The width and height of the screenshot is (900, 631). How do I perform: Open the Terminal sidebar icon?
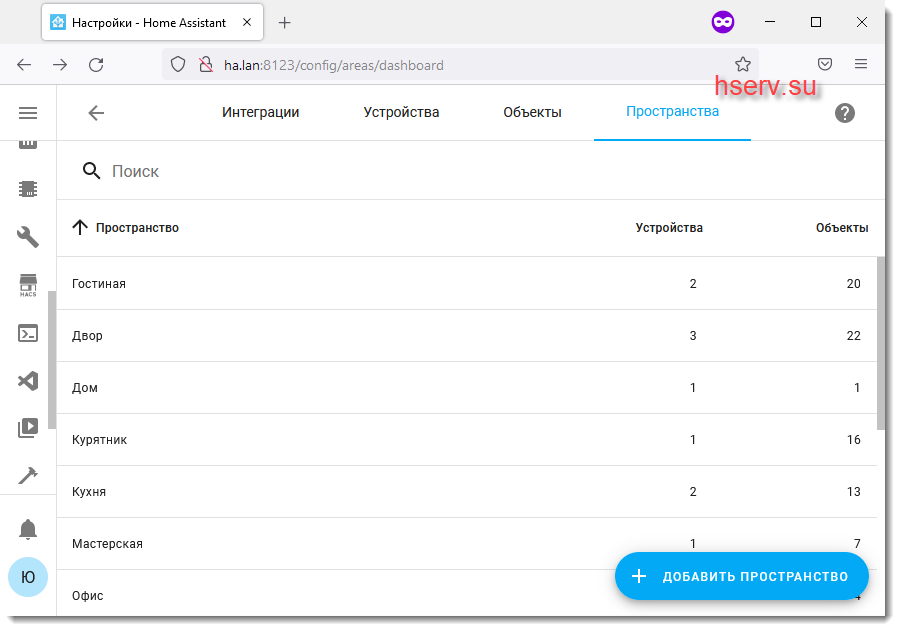click(x=28, y=333)
